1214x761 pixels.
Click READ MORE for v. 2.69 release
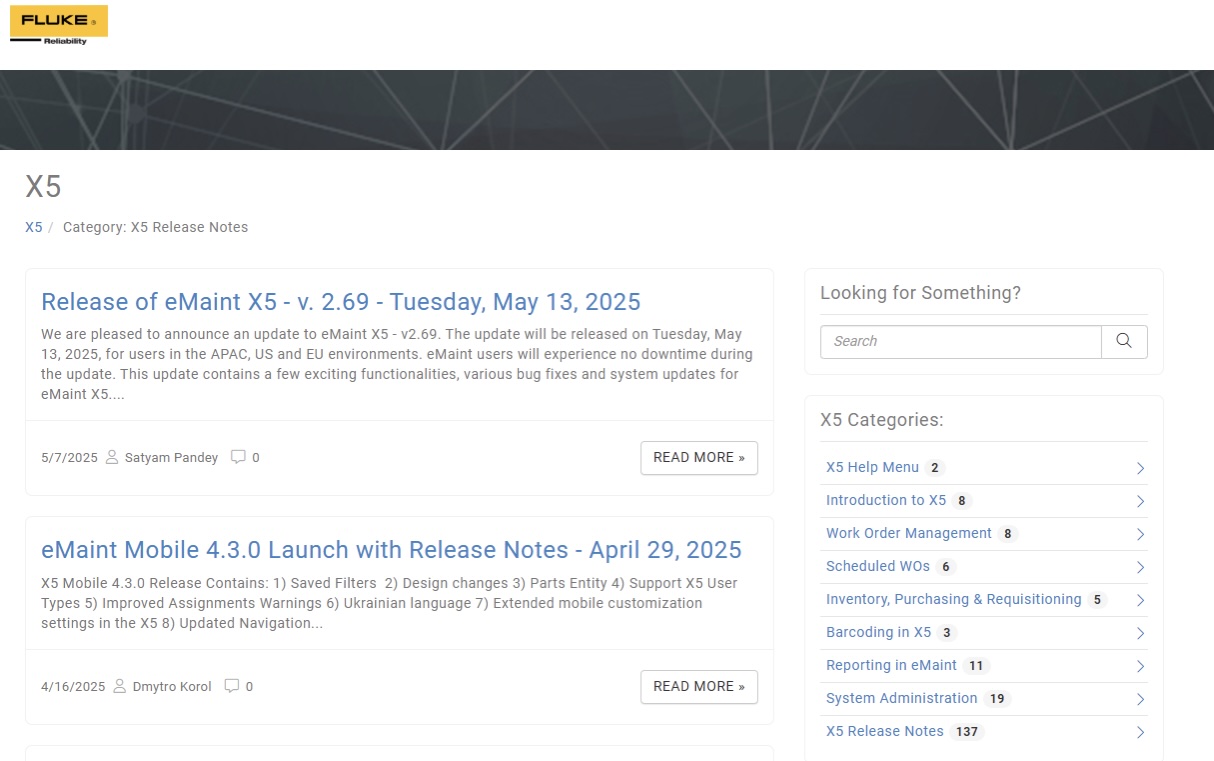coord(698,457)
